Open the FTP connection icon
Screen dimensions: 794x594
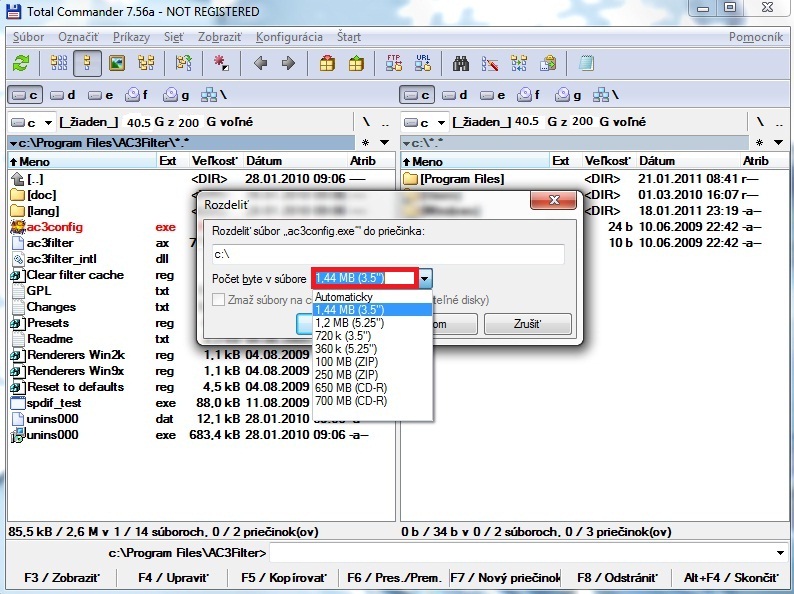point(394,63)
